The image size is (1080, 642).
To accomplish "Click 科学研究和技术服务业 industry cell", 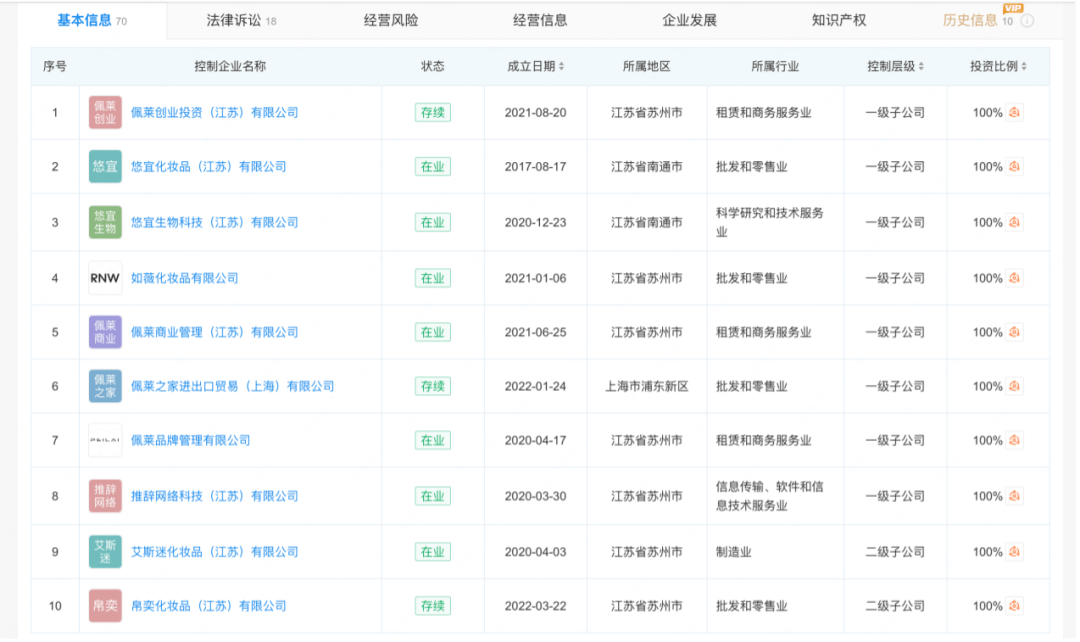I will (769, 222).
